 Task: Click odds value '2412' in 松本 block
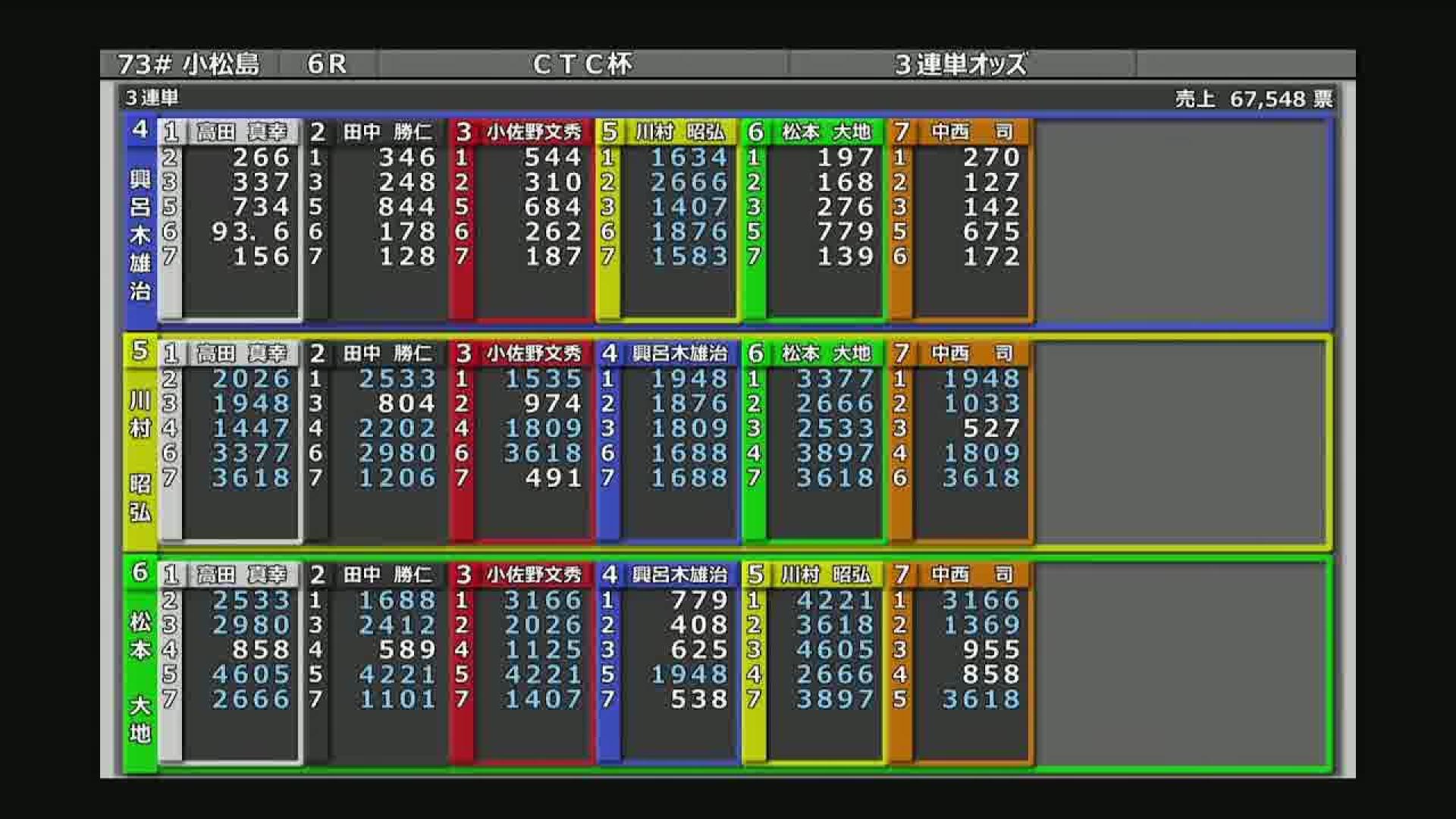[x=397, y=626]
